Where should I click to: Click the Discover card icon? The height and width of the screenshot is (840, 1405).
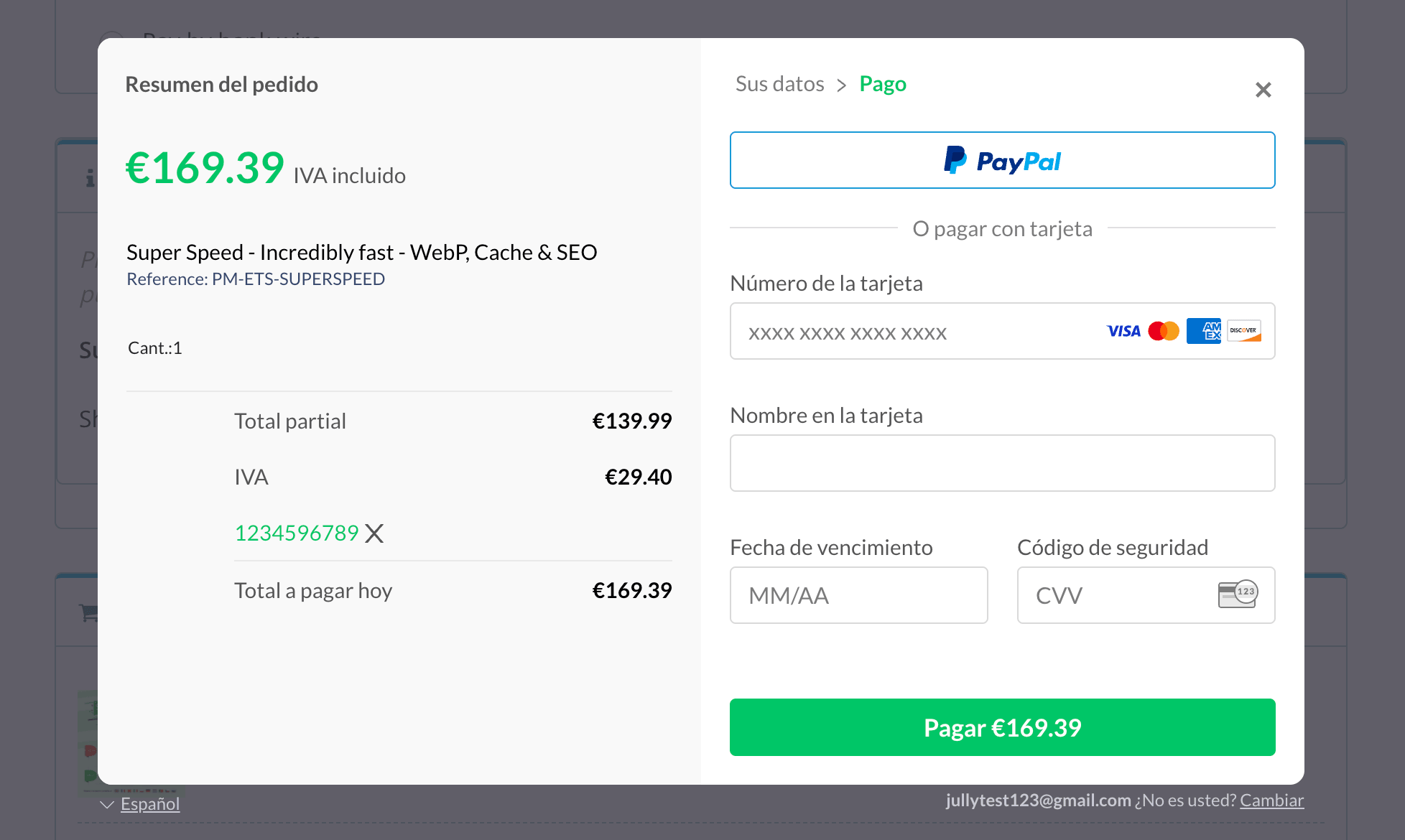(x=1243, y=331)
